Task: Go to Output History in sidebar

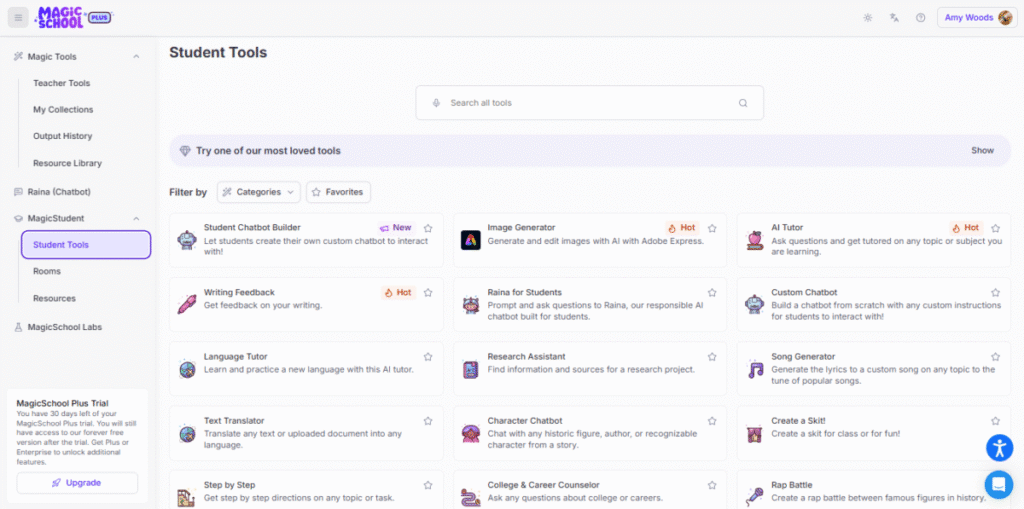Action: pos(62,136)
